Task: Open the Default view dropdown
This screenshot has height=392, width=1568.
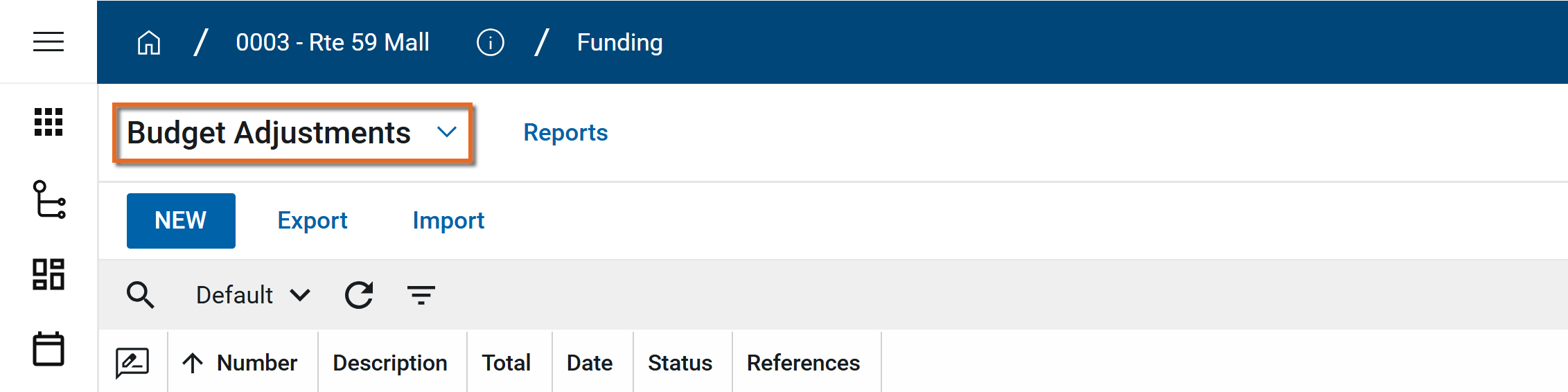Action: (253, 295)
